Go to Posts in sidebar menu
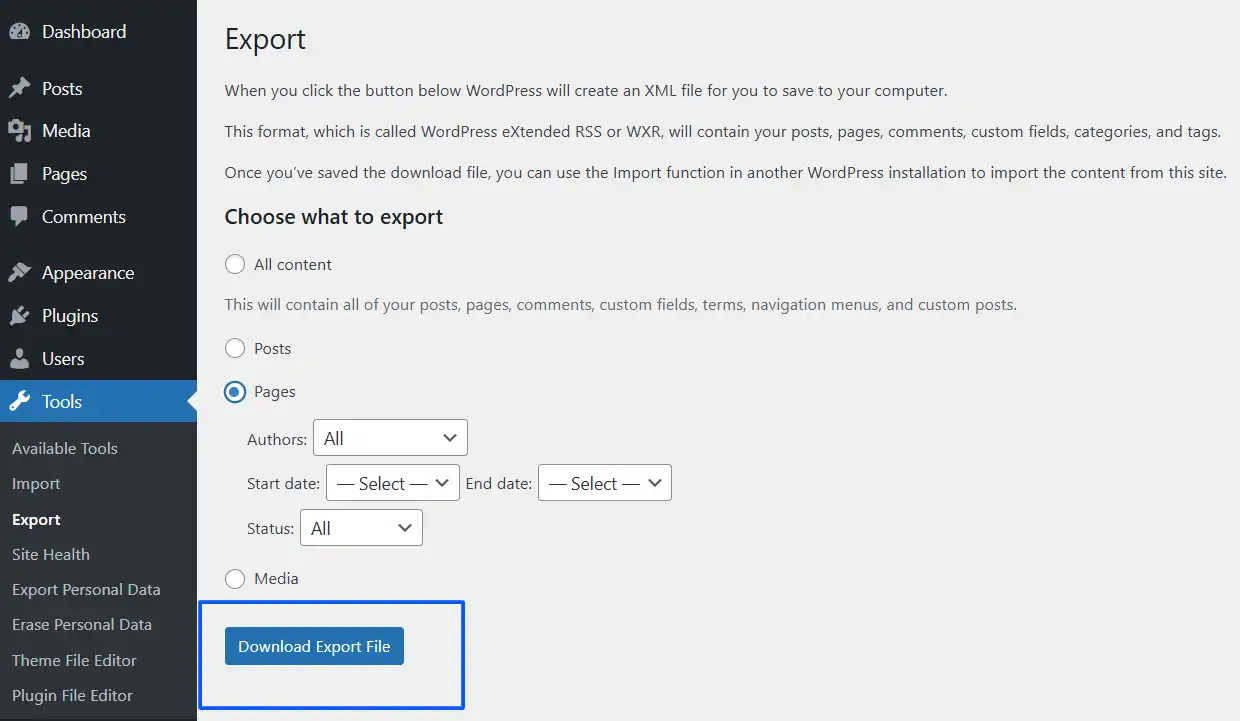The height and width of the screenshot is (721, 1240). click(x=98, y=89)
